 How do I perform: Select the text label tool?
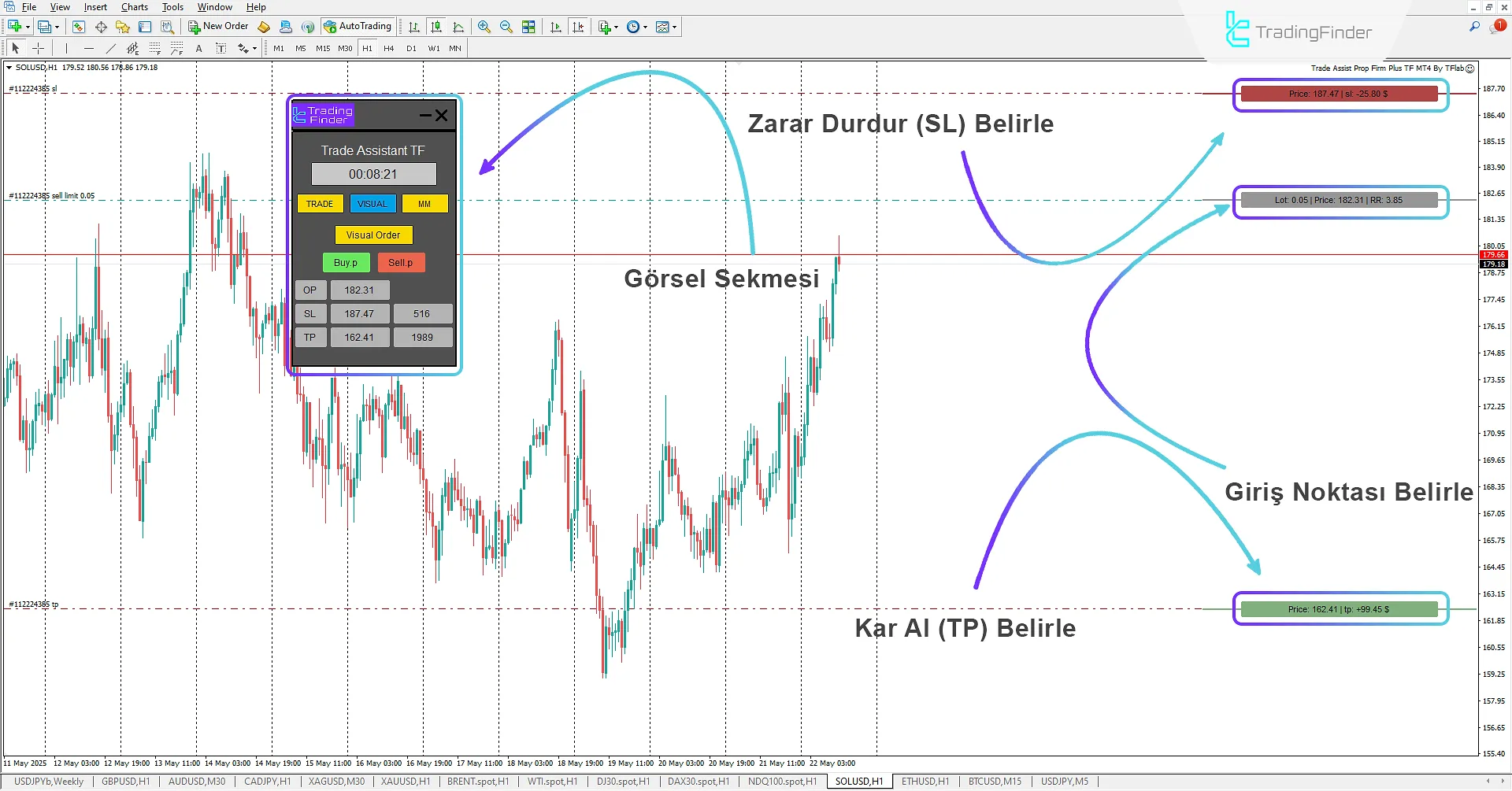pyautogui.click(x=221, y=48)
